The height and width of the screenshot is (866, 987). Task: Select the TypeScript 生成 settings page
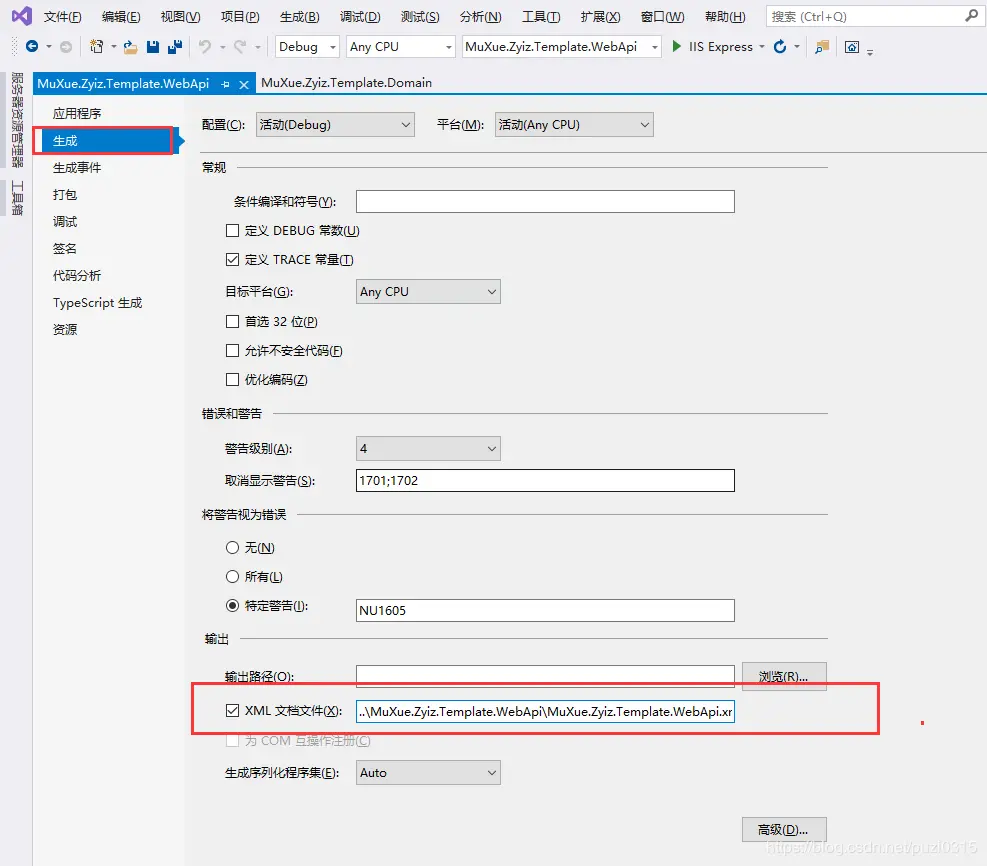click(x=98, y=303)
